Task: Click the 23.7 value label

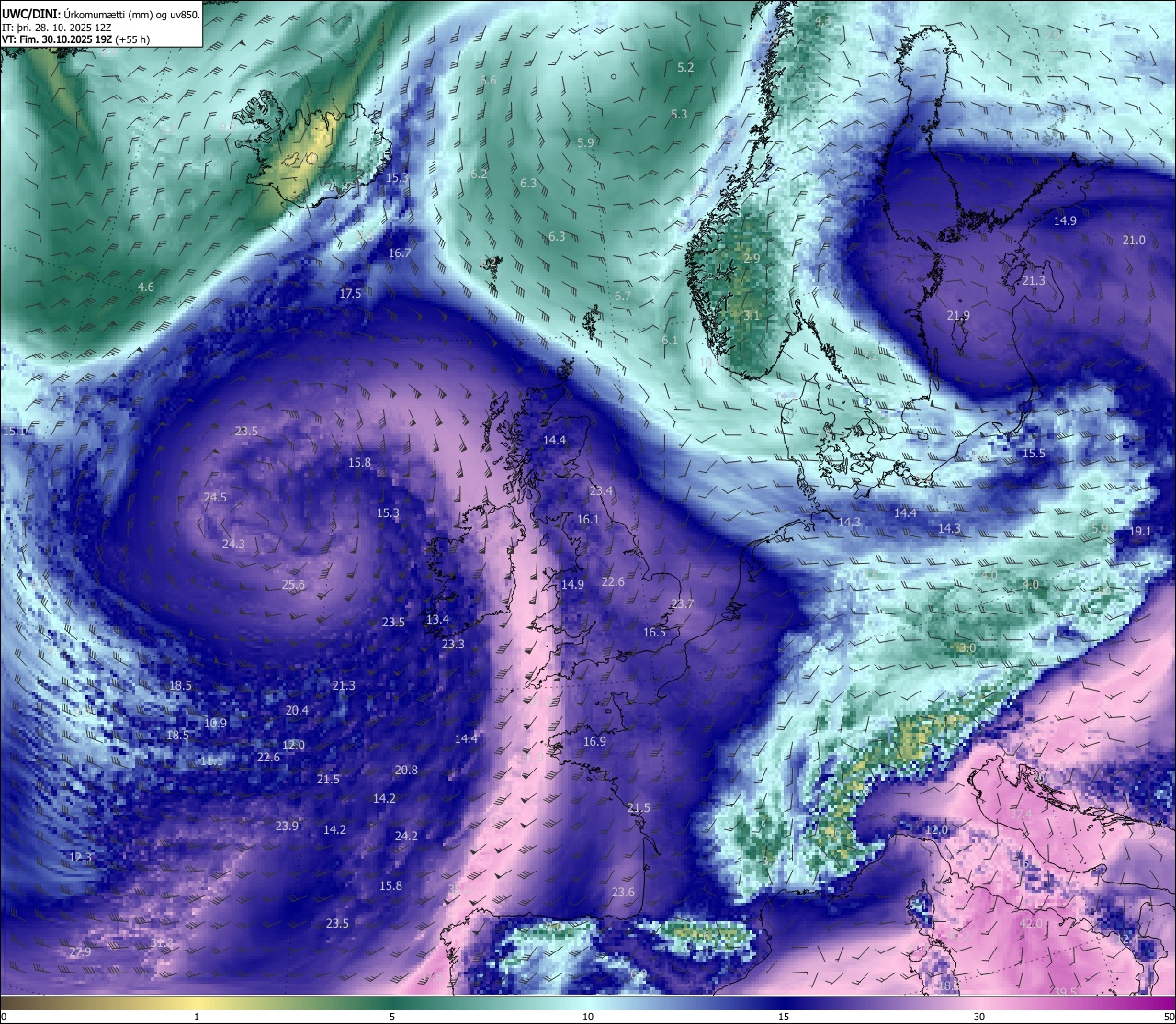Action: [x=682, y=603]
